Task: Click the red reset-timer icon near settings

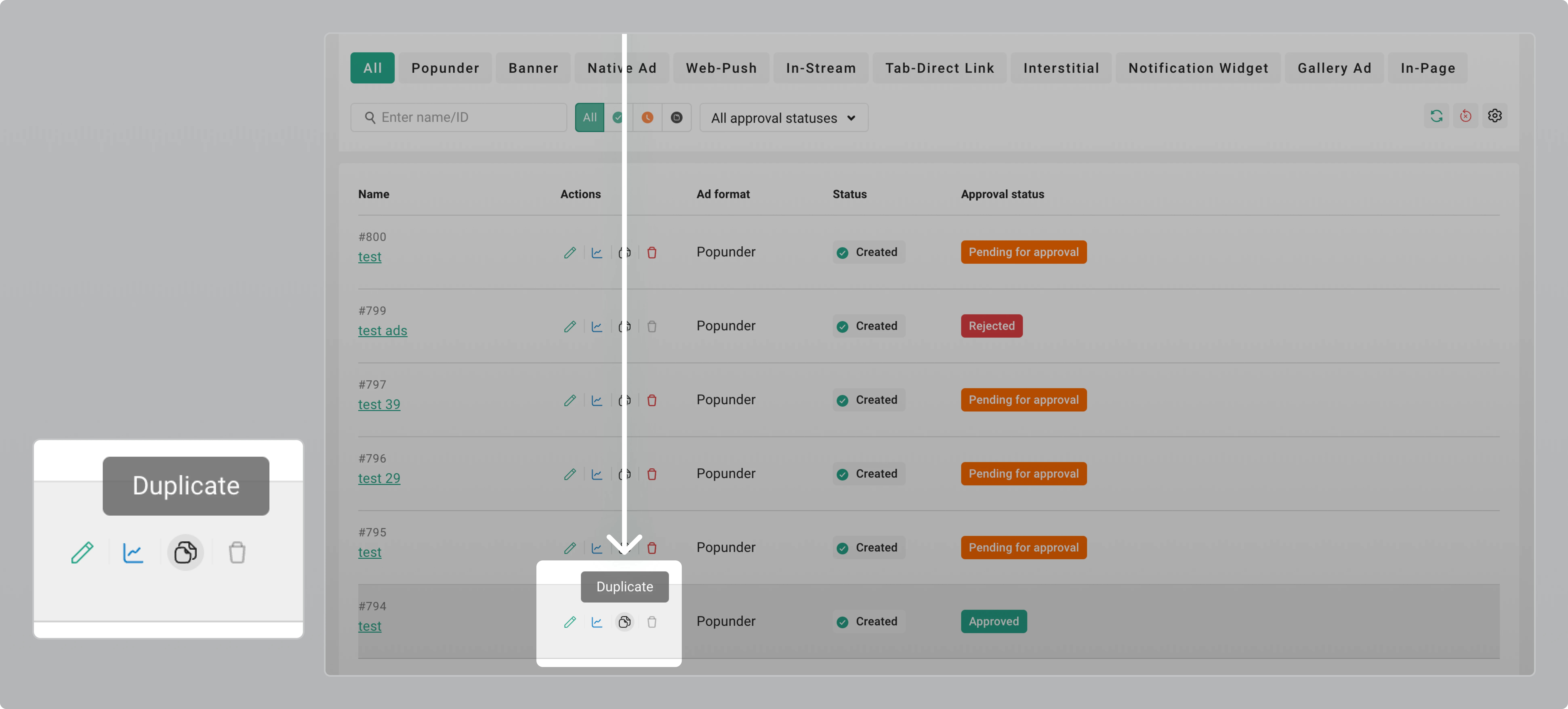Action: (x=1466, y=116)
